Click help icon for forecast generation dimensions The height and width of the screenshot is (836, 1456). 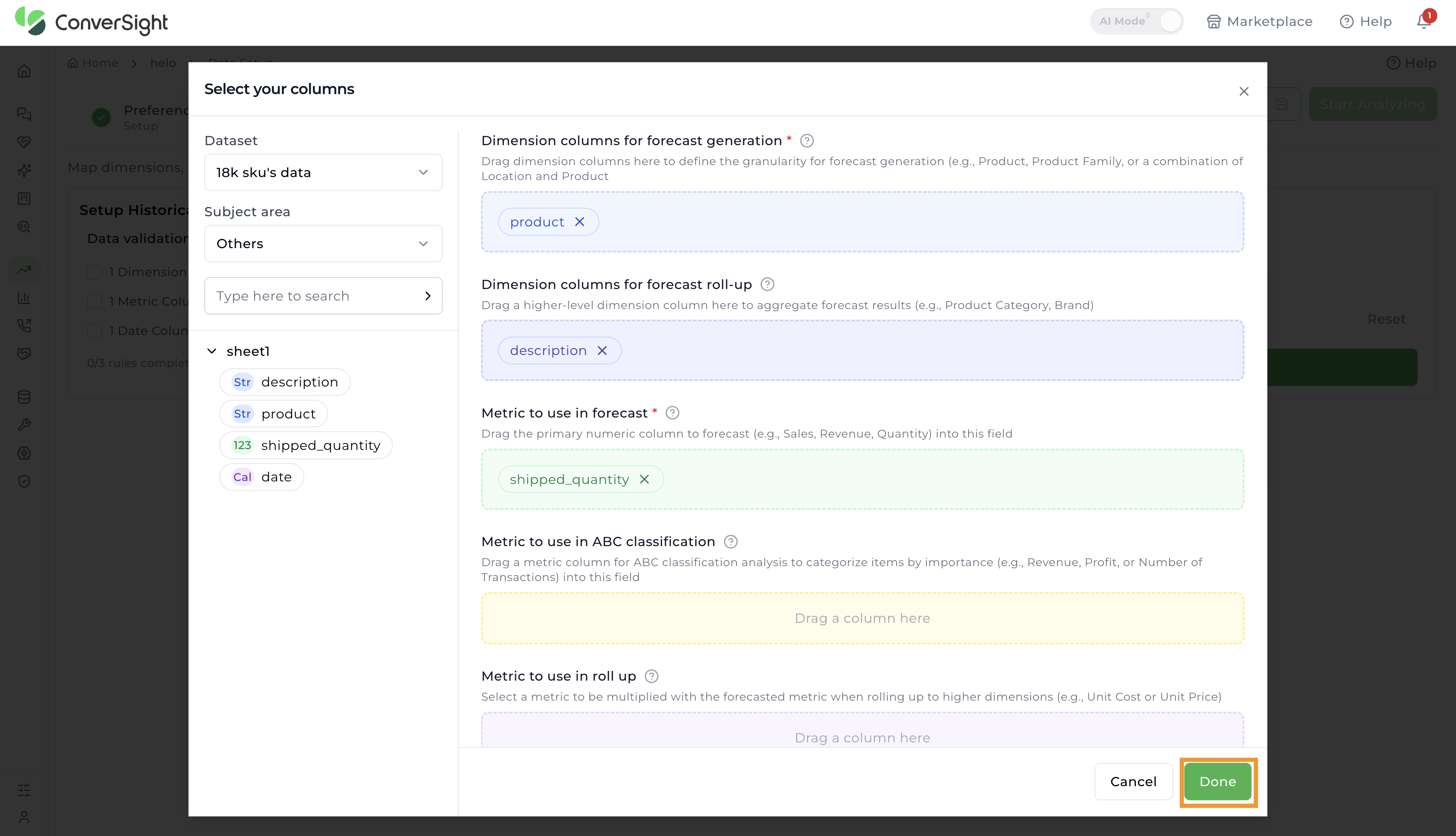point(807,140)
